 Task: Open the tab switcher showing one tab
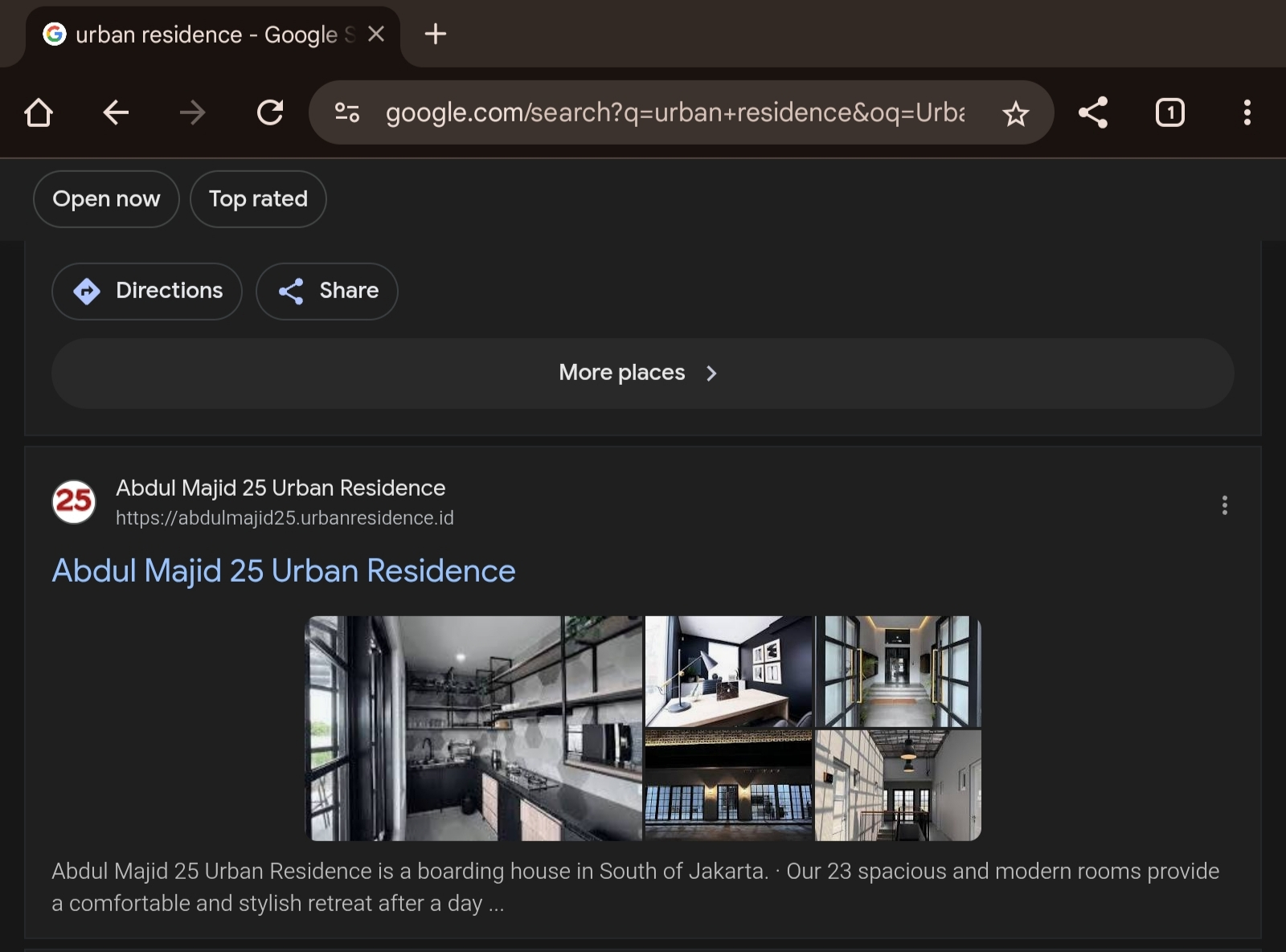(x=1169, y=112)
